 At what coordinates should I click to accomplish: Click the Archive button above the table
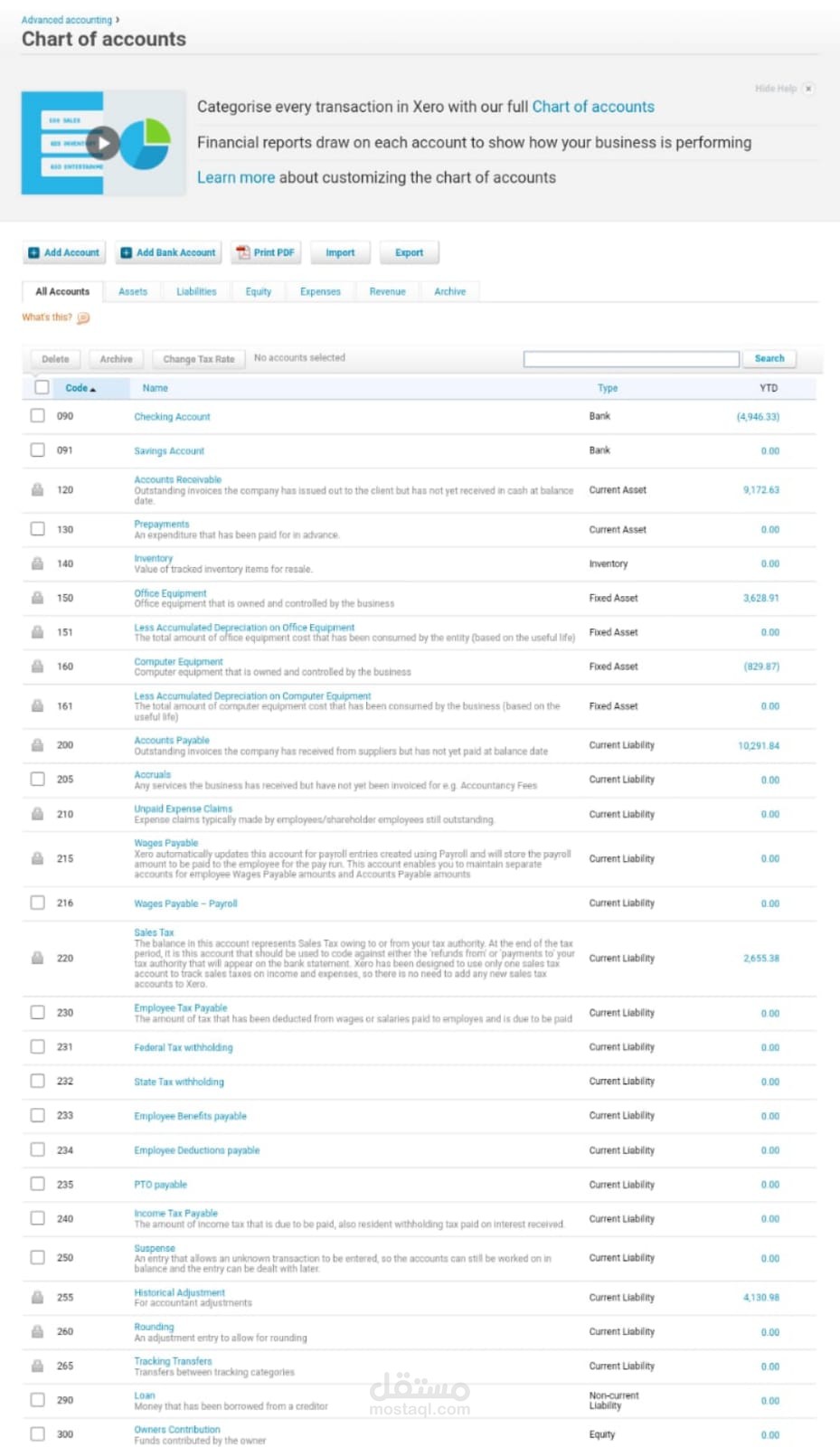click(x=116, y=359)
